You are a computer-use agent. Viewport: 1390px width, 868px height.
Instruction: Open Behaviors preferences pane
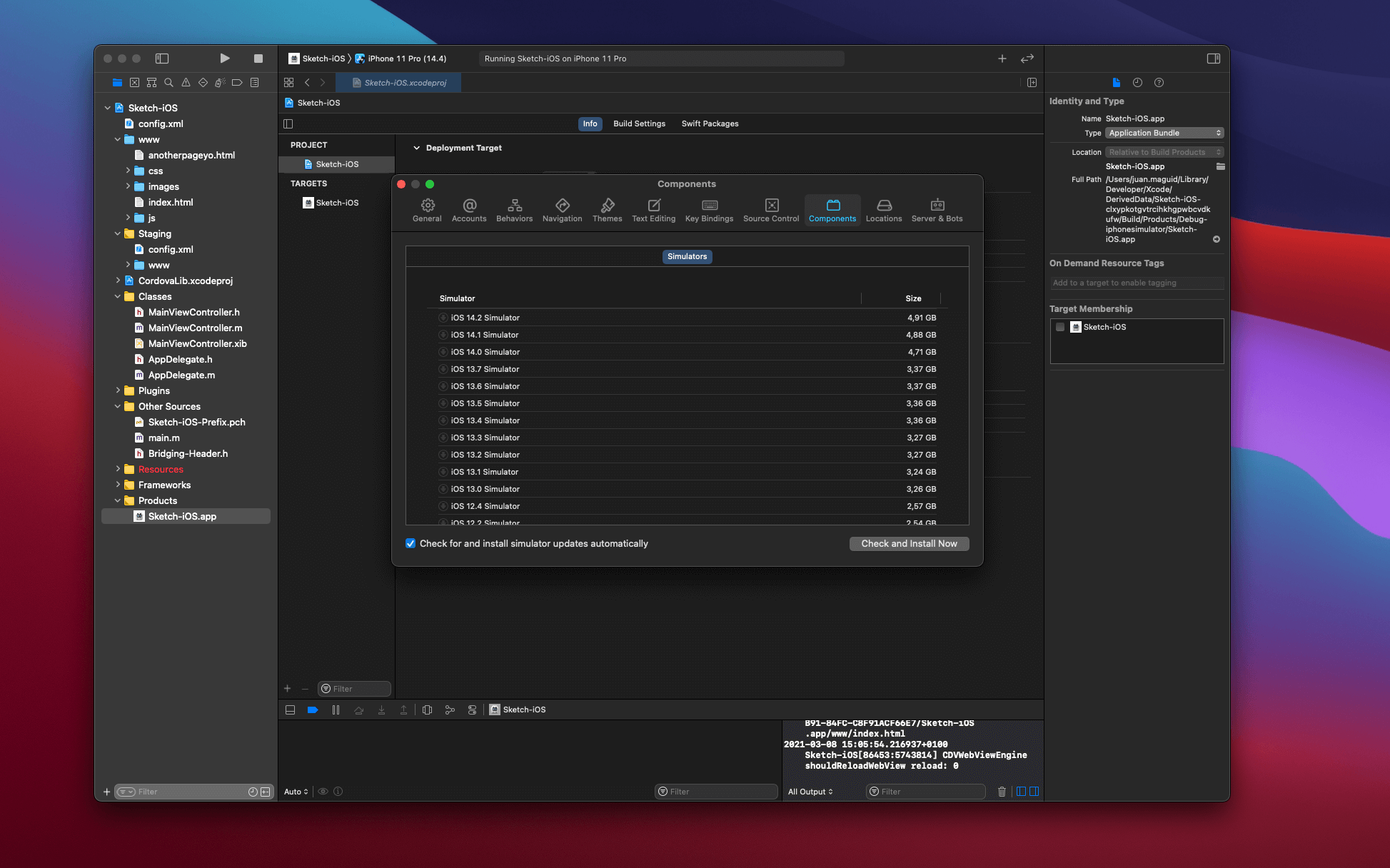coord(514,211)
